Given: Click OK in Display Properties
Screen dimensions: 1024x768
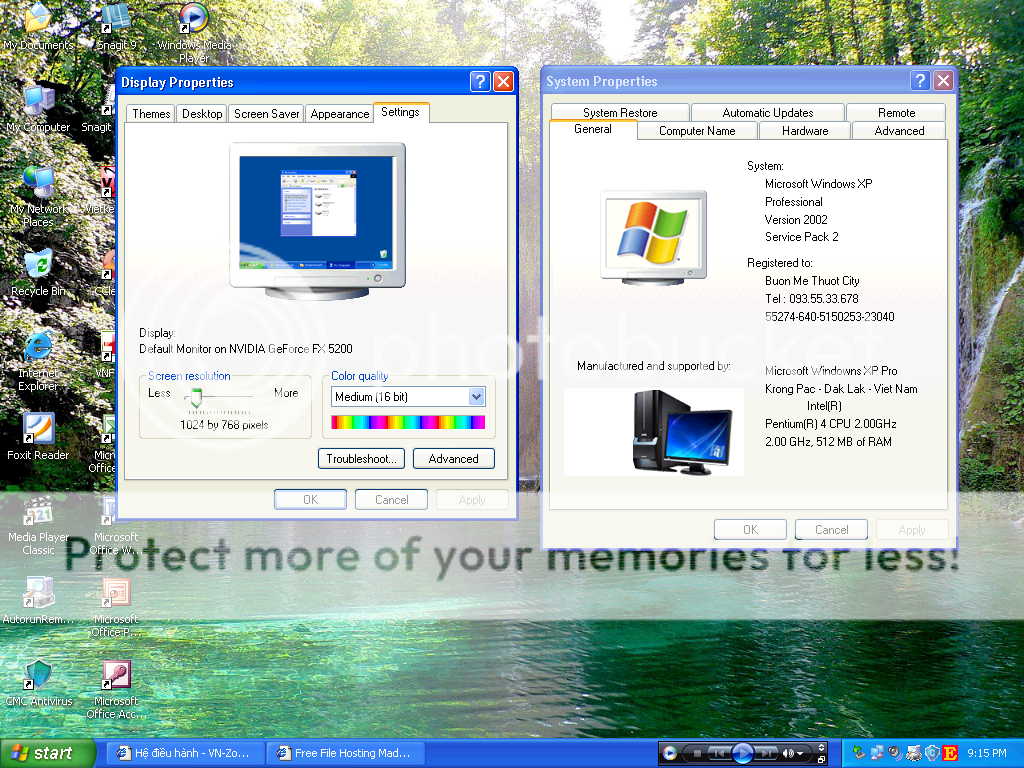Looking at the screenshot, I should (x=310, y=500).
